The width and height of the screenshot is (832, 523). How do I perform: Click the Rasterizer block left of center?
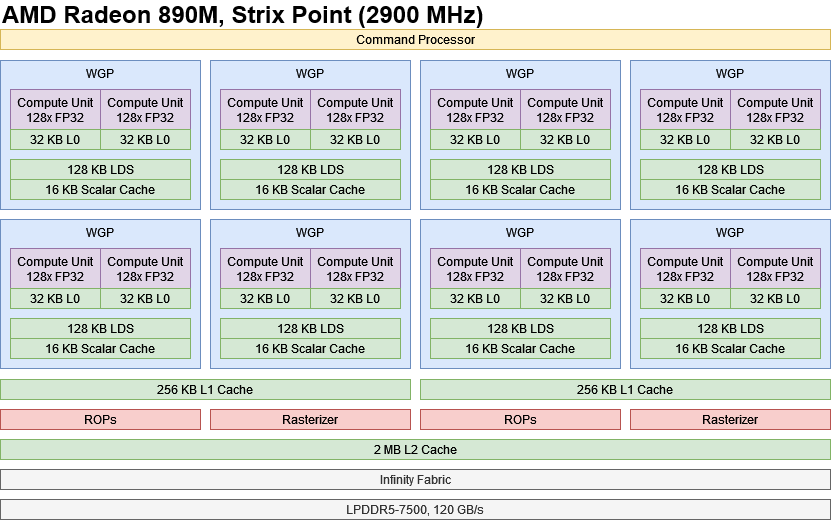click(310, 420)
